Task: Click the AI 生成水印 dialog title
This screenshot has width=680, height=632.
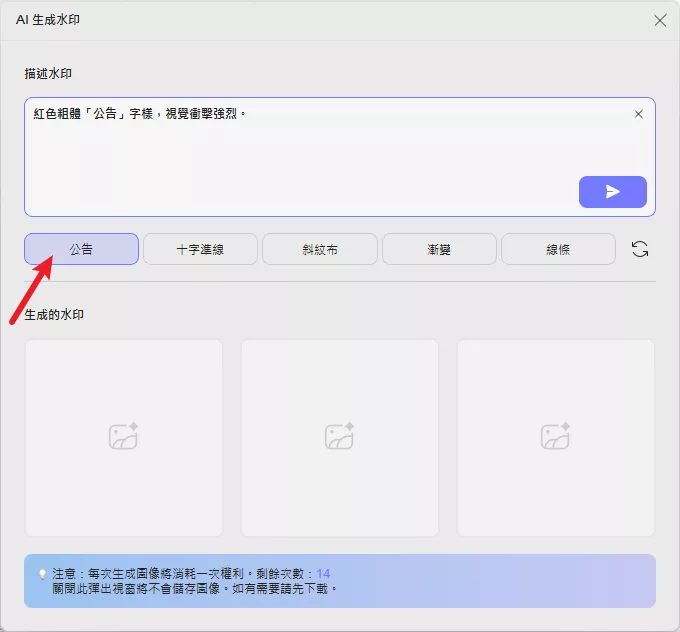Action: (48, 20)
